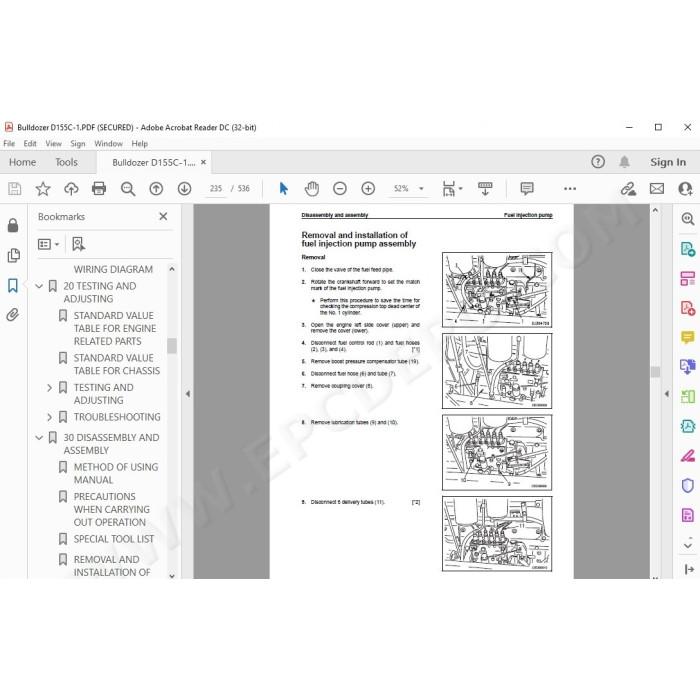The width and height of the screenshot is (700, 700).
Task: Expand the tools pane arrow at bottom
Action: click(x=689, y=569)
